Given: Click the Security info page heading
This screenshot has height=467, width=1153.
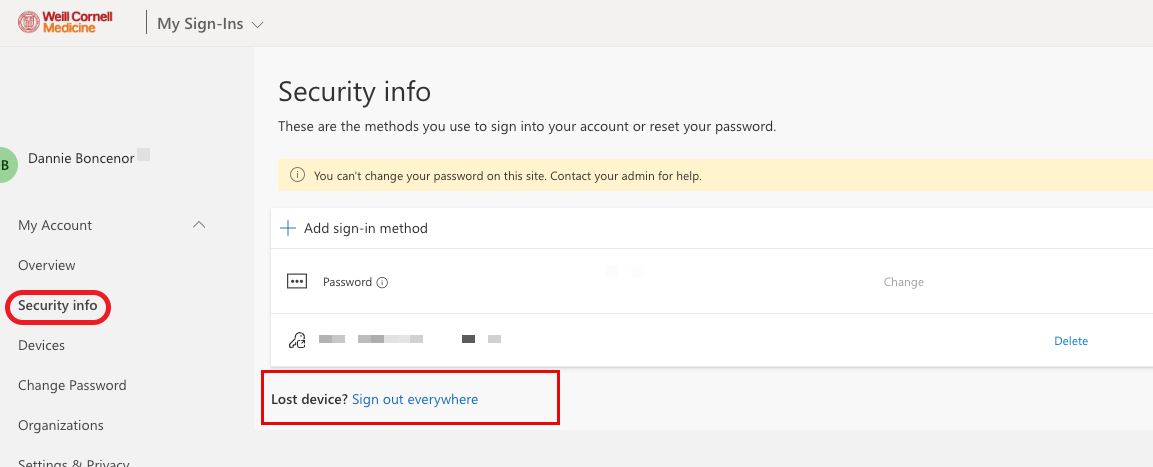Looking at the screenshot, I should pyautogui.click(x=354, y=93).
